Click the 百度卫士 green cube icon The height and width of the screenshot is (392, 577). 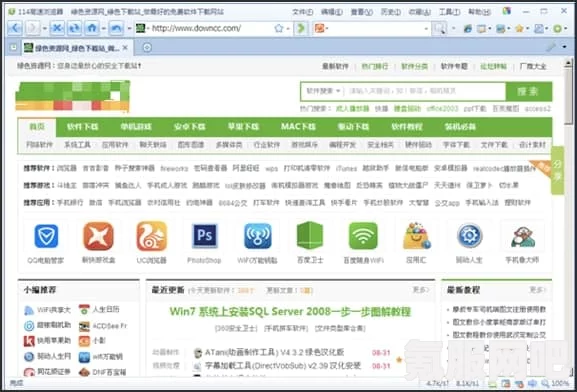coord(310,236)
